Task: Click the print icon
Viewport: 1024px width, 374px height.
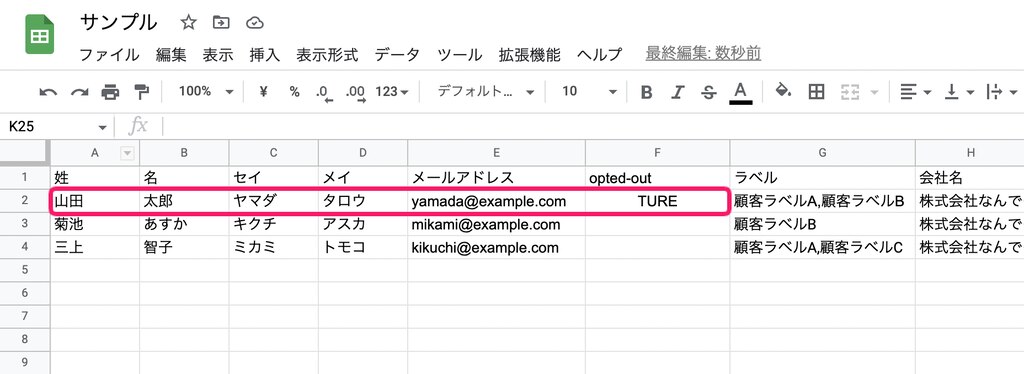Action: (x=110, y=92)
